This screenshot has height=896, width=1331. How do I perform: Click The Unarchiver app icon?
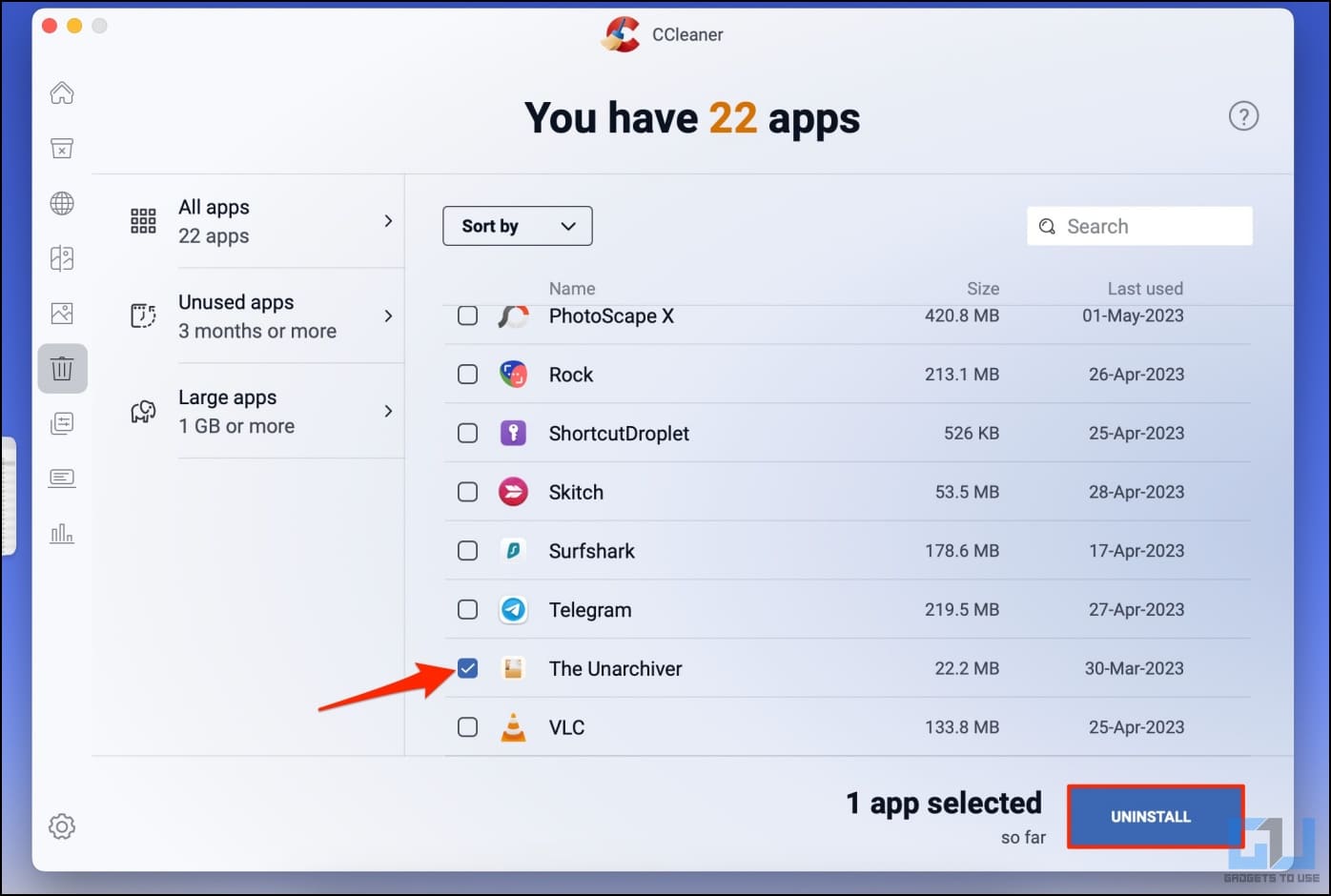[513, 668]
